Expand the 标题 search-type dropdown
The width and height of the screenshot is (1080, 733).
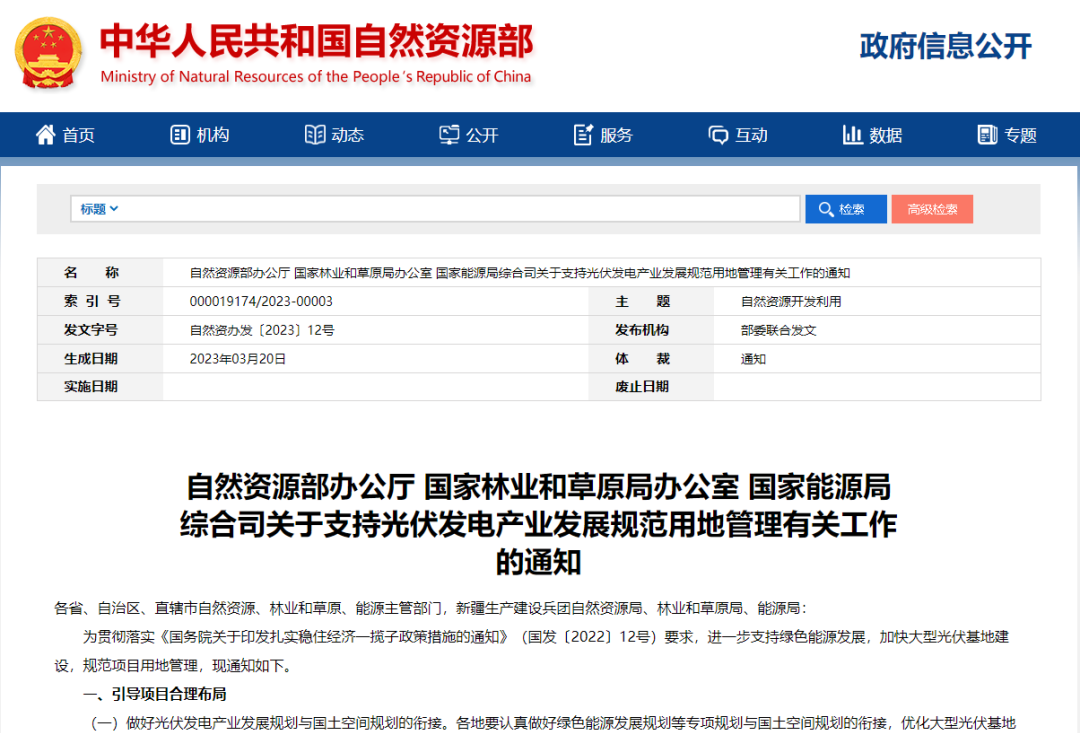(99, 209)
